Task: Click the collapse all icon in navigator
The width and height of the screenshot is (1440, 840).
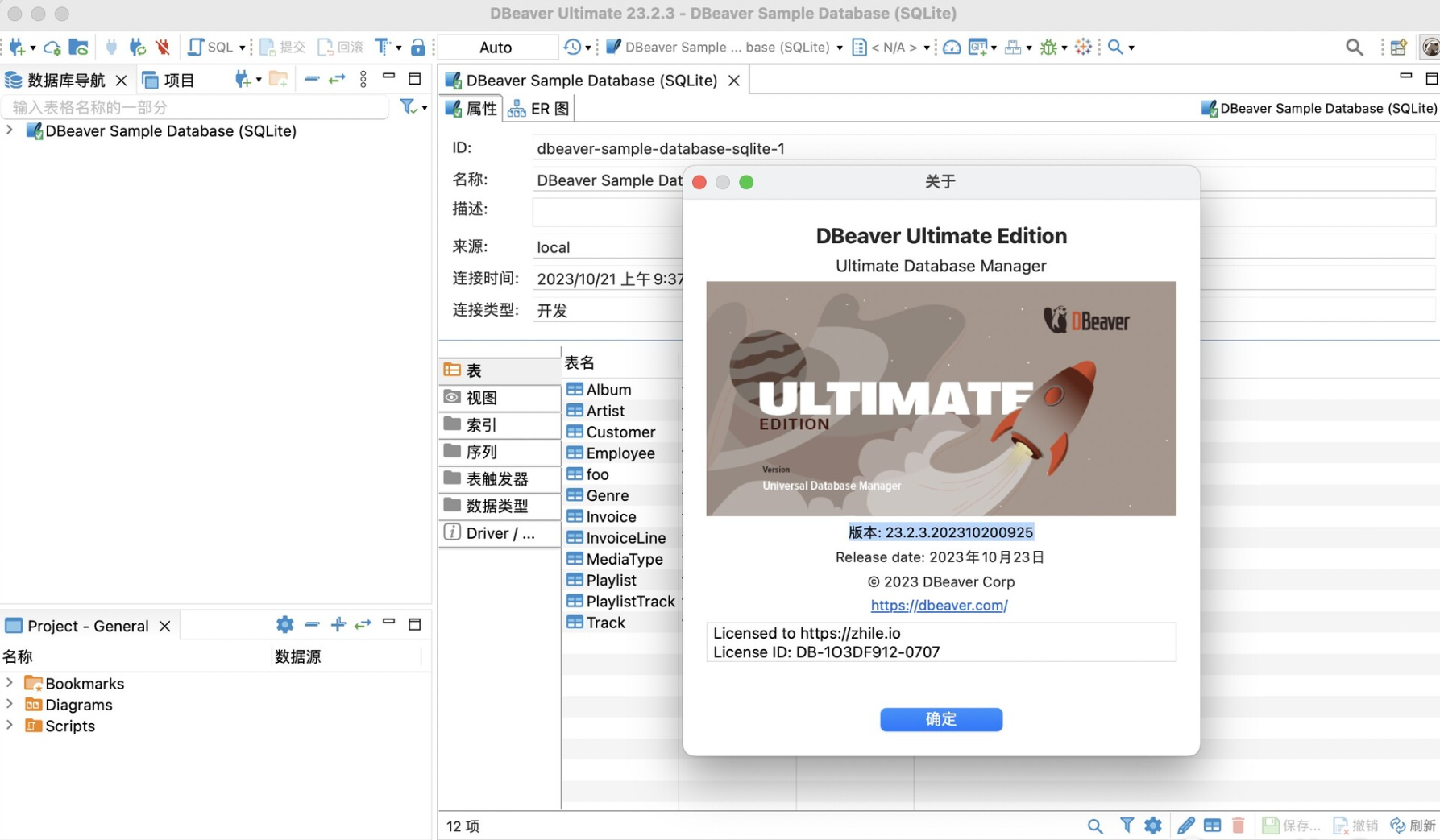Action: tap(312, 79)
